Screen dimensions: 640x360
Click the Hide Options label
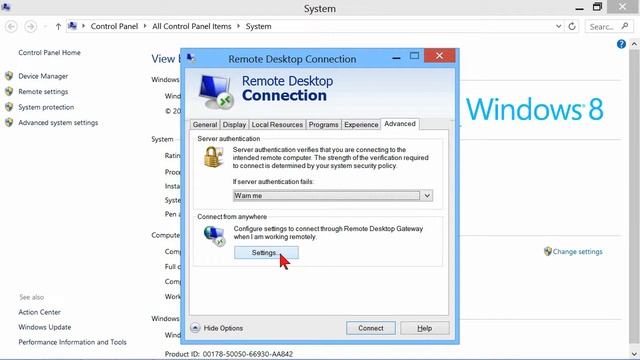(x=223, y=328)
